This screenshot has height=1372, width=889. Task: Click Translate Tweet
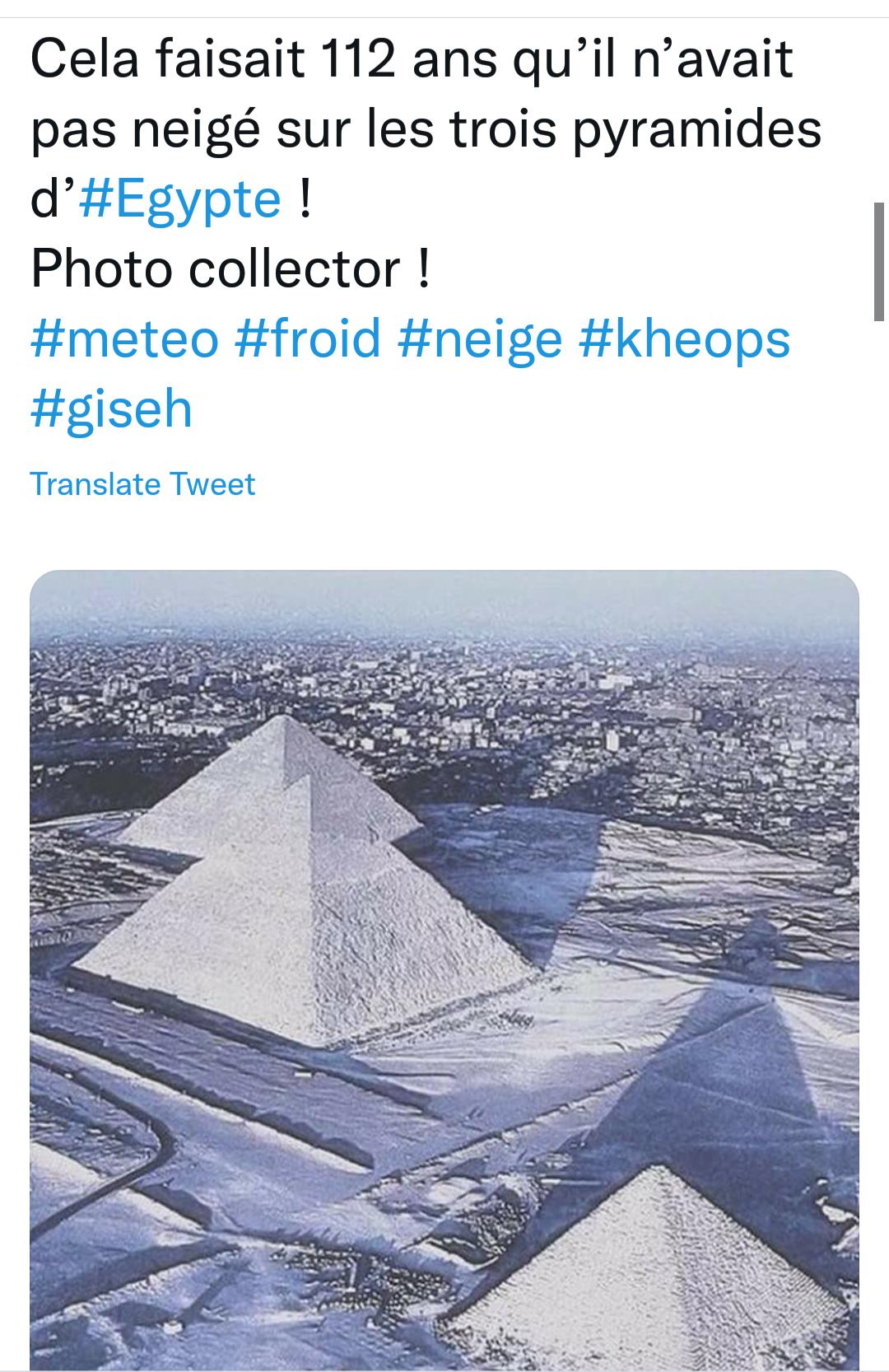tap(142, 483)
